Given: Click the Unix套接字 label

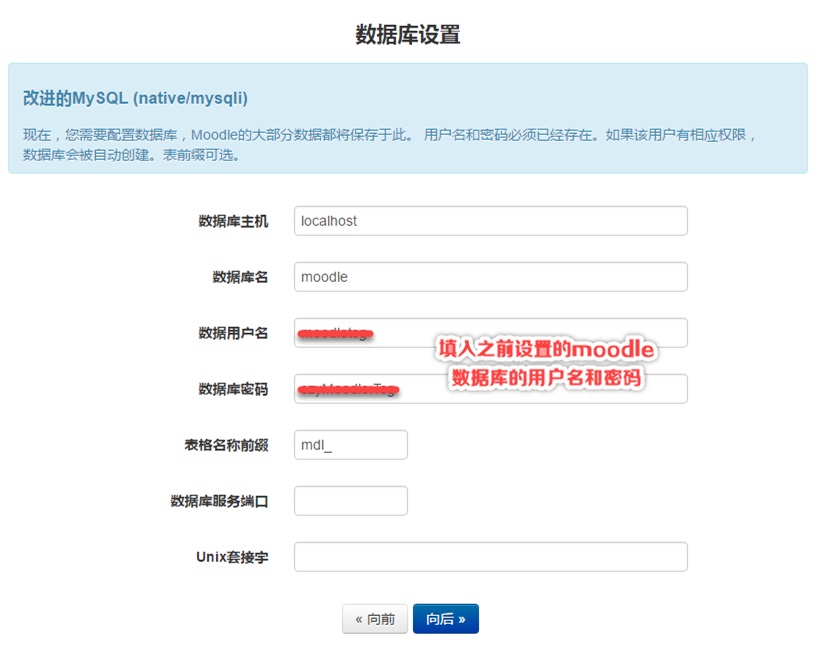Looking at the screenshot, I should pos(232,558).
